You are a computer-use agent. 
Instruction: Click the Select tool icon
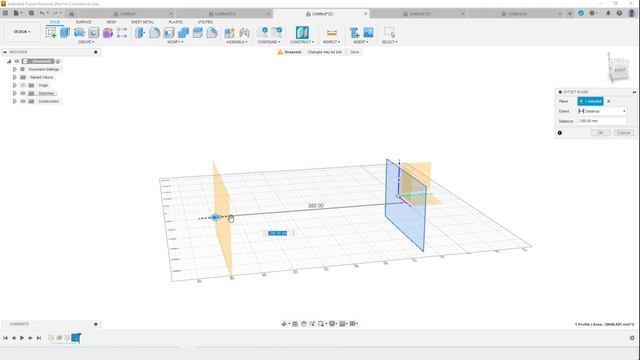point(389,33)
